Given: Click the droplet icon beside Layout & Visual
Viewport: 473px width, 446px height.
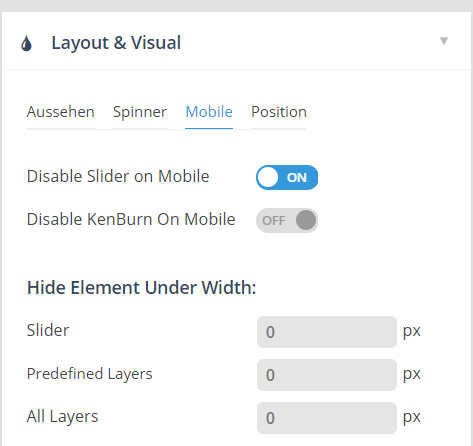Looking at the screenshot, I should [26, 43].
